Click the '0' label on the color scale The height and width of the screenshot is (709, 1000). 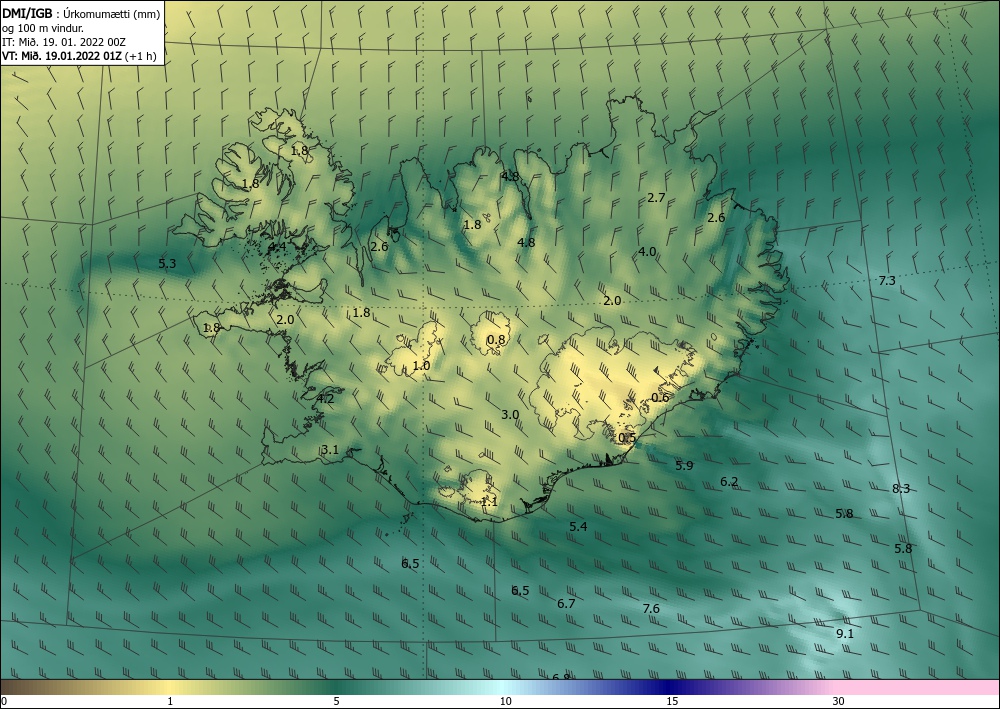click(x=4, y=702)
